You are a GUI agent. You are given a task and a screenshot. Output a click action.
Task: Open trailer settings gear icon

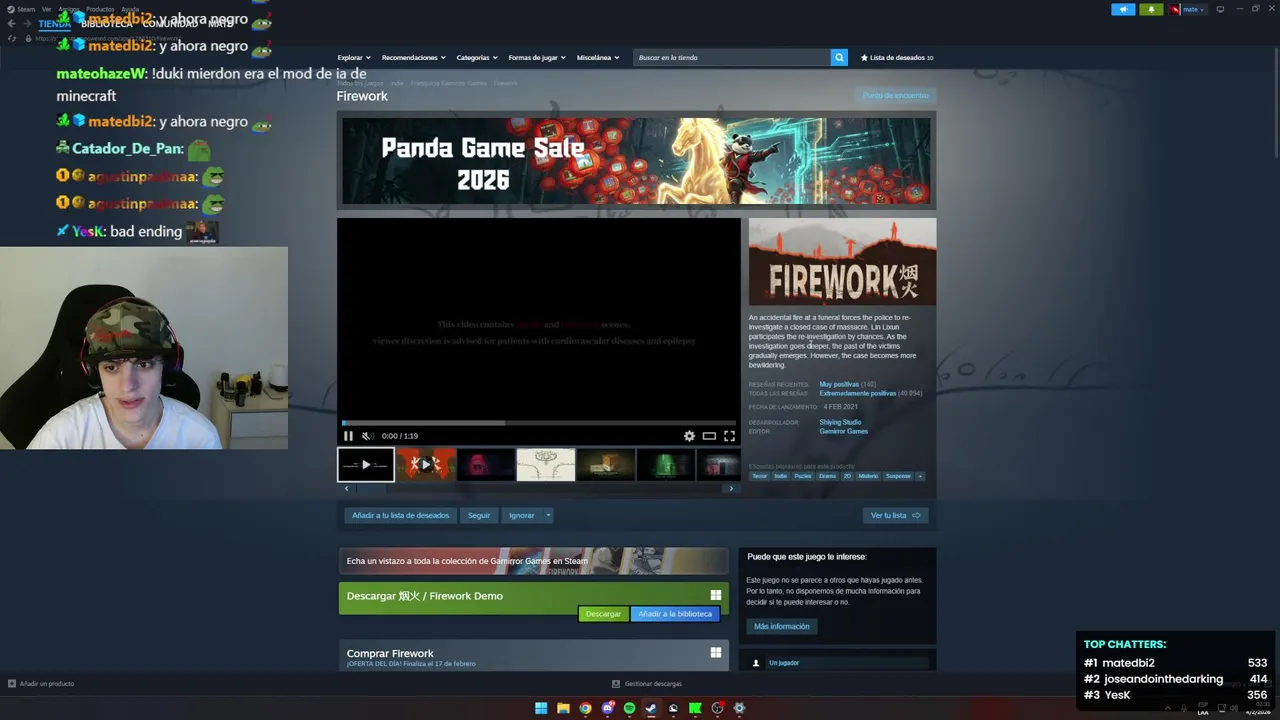(689, 436)
